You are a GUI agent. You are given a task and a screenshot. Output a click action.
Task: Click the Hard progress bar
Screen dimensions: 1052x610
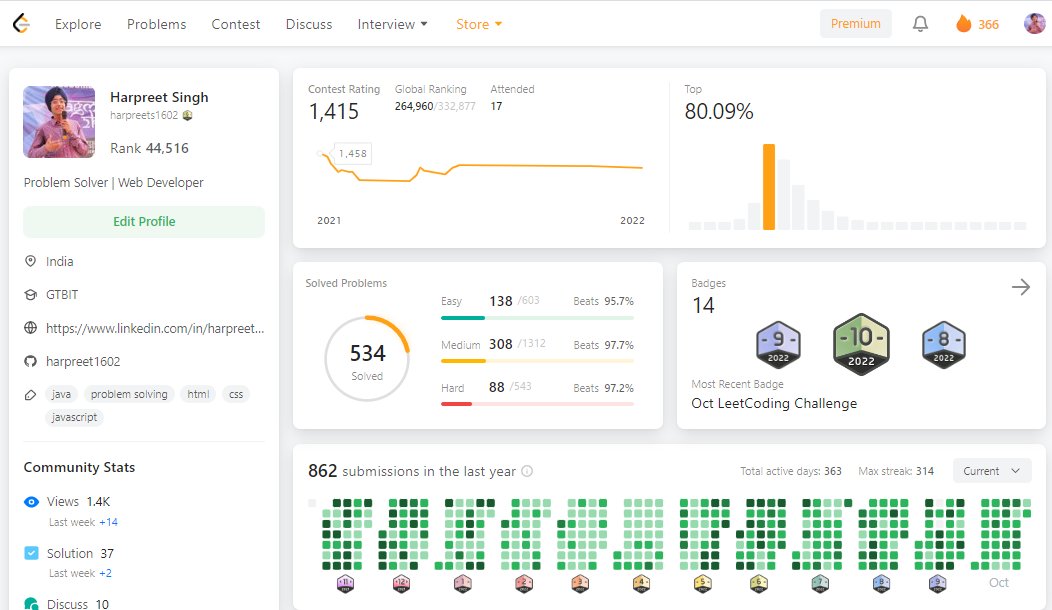pos(537,404)
